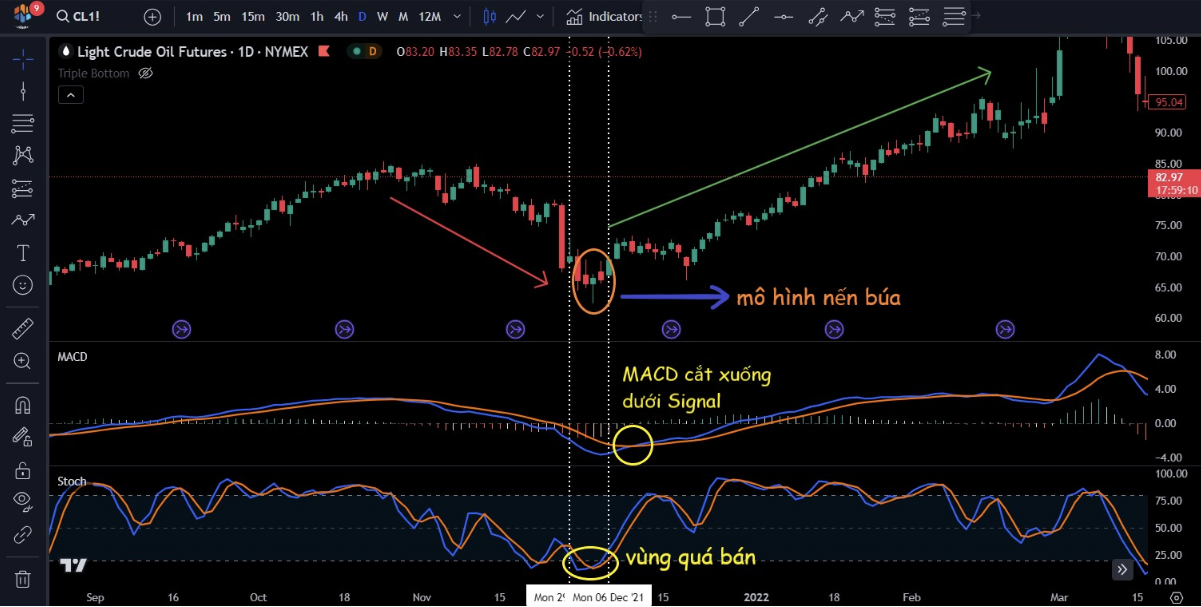Toggle magnet mode in sidebar
This screenshot has height=607, width=1201.
22,405
